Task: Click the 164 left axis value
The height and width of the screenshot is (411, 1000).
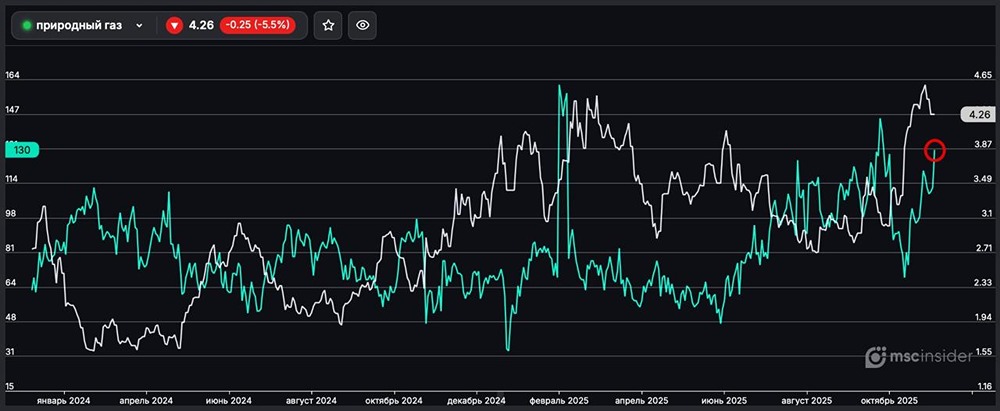Action: [x=13, y=76]
